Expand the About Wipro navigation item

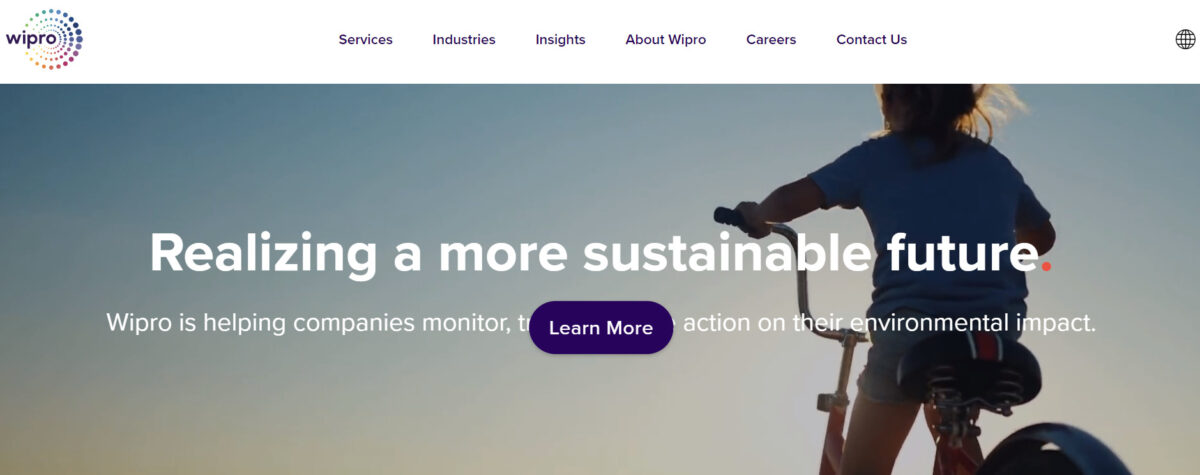[x=666, y=40]
